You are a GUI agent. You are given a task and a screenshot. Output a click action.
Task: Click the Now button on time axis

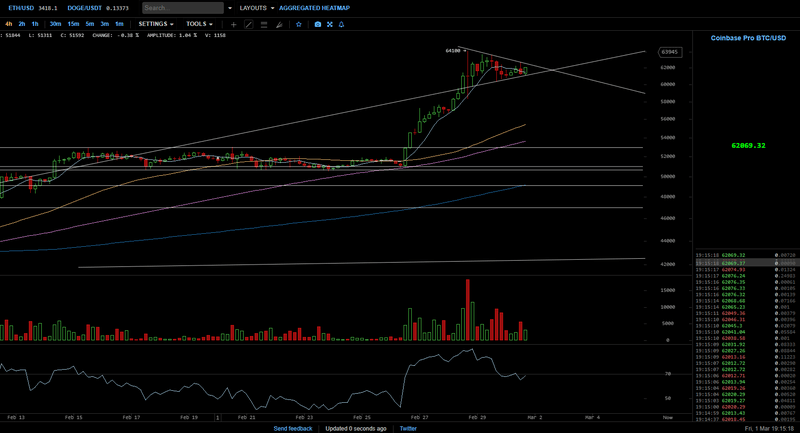(667, 417)
